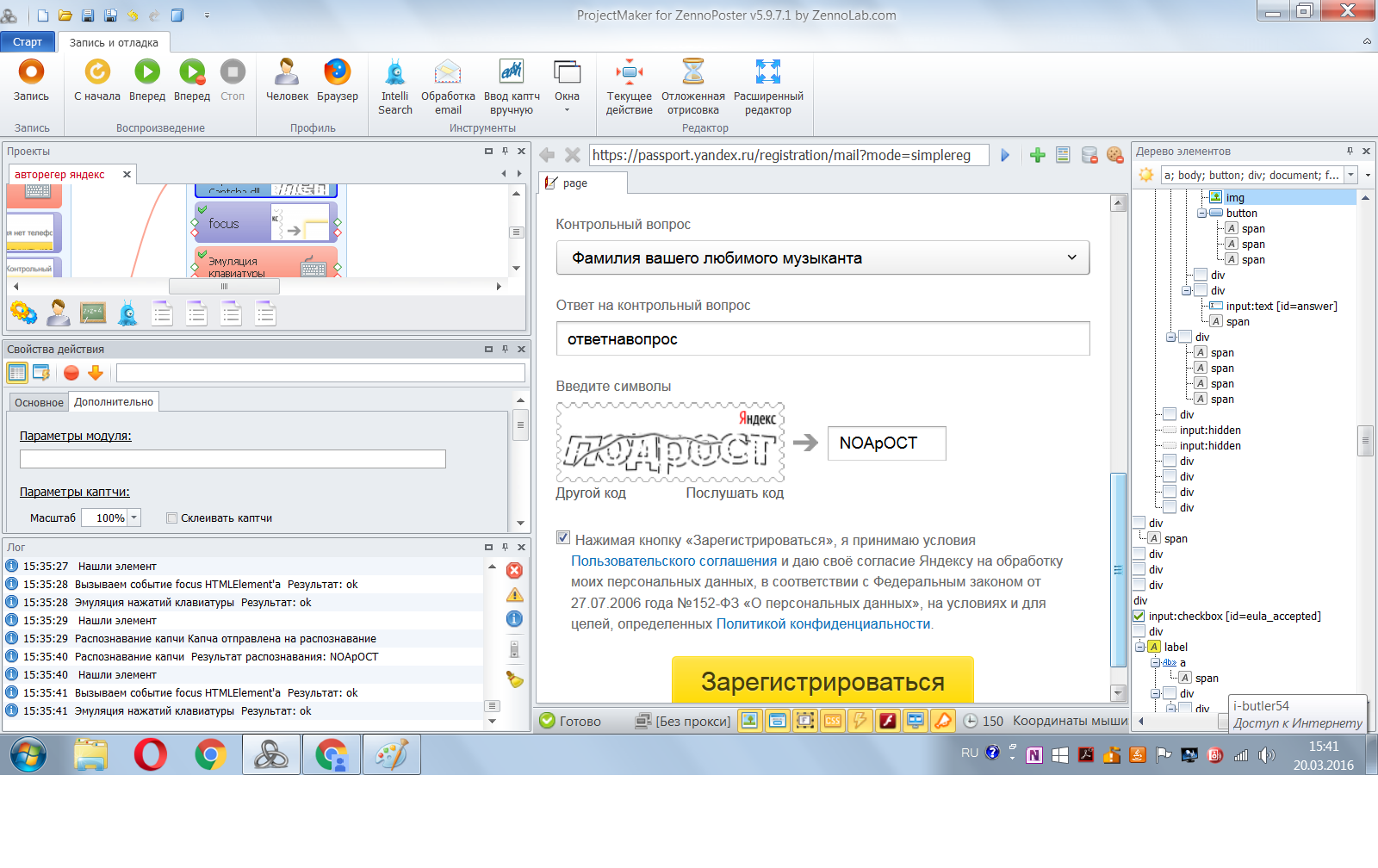The width and height of the screenshot is (1378, 868).
Task: Click the captcha input containing NOApOCT
Action: point(886,443)
